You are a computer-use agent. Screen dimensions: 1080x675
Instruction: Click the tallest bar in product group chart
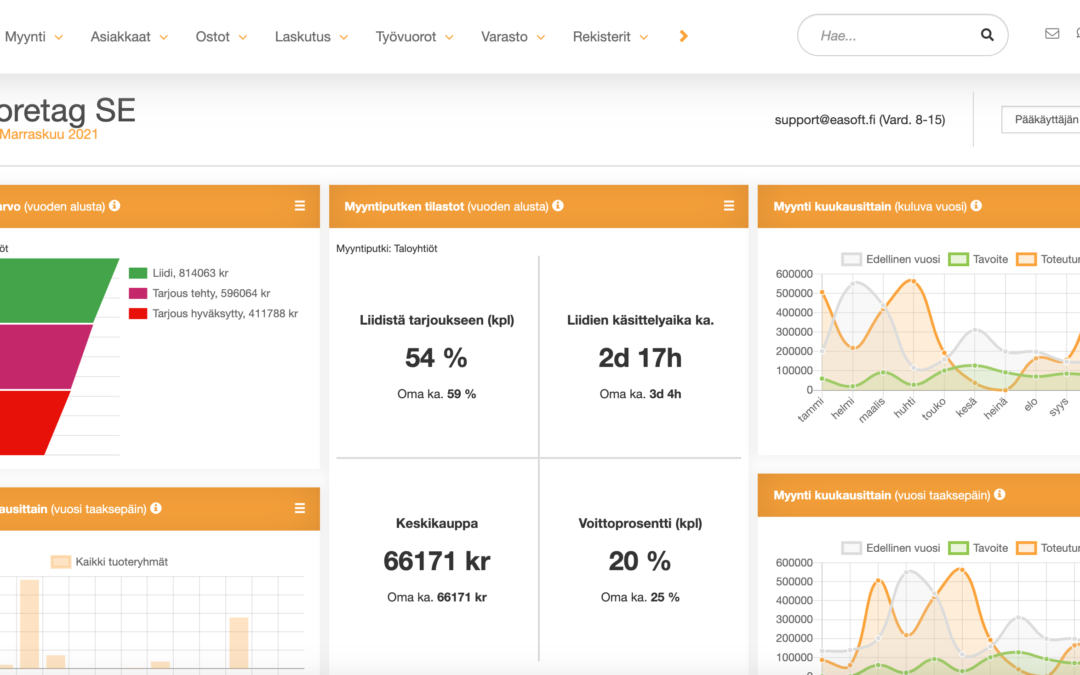(30, 623)
